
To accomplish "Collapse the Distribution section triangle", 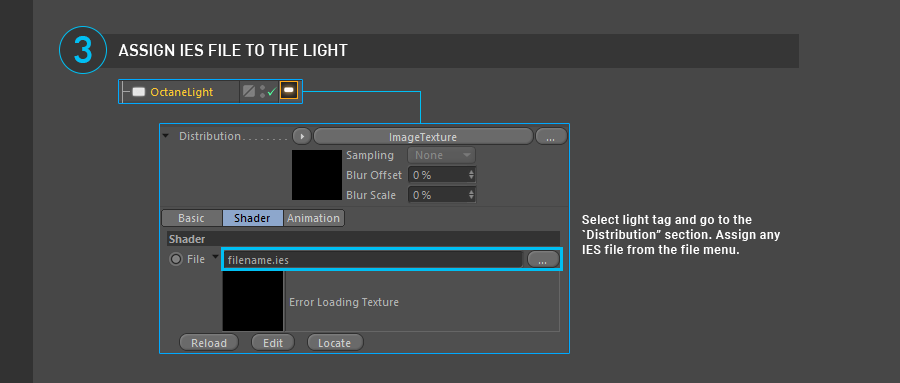I will tap(166, 136).
